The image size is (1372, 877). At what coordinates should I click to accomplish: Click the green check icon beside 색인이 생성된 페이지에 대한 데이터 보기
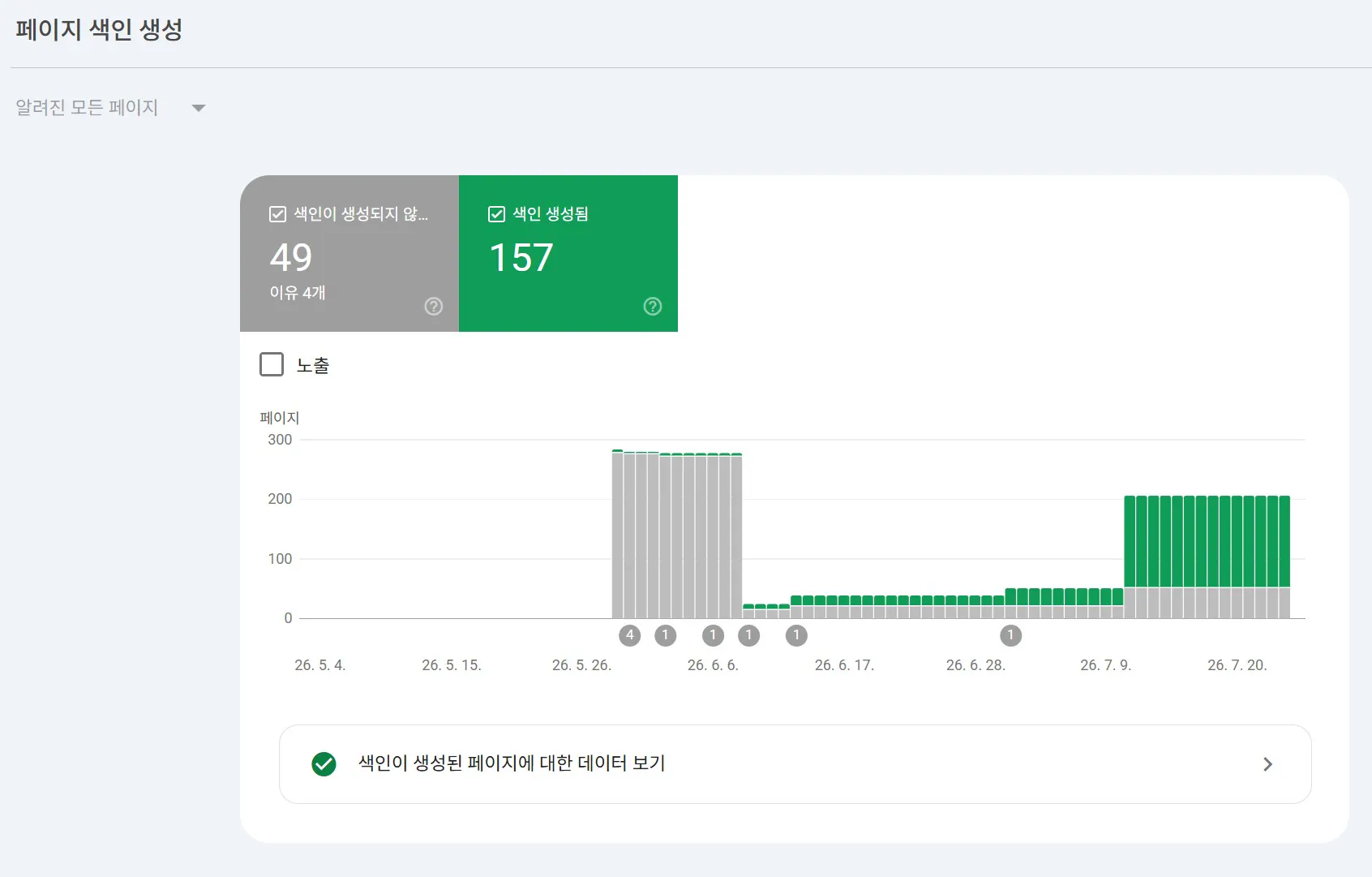tap(324, 763)
